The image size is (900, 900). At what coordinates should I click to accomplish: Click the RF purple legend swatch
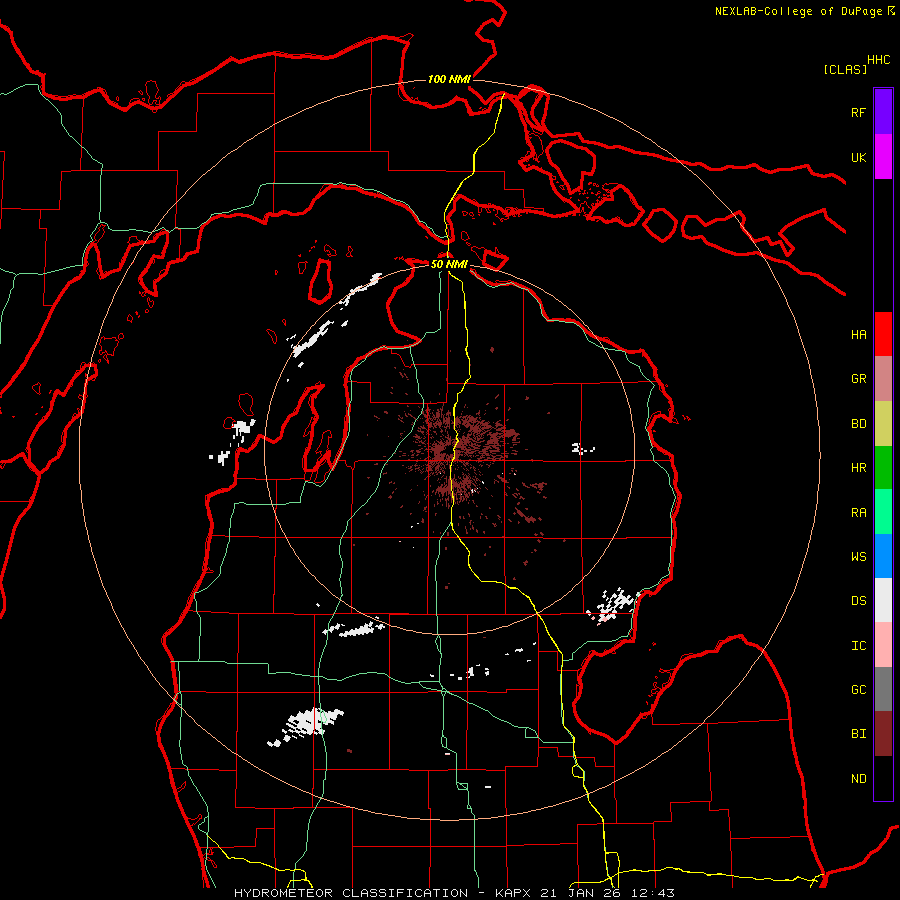click(x=883, y=112)
